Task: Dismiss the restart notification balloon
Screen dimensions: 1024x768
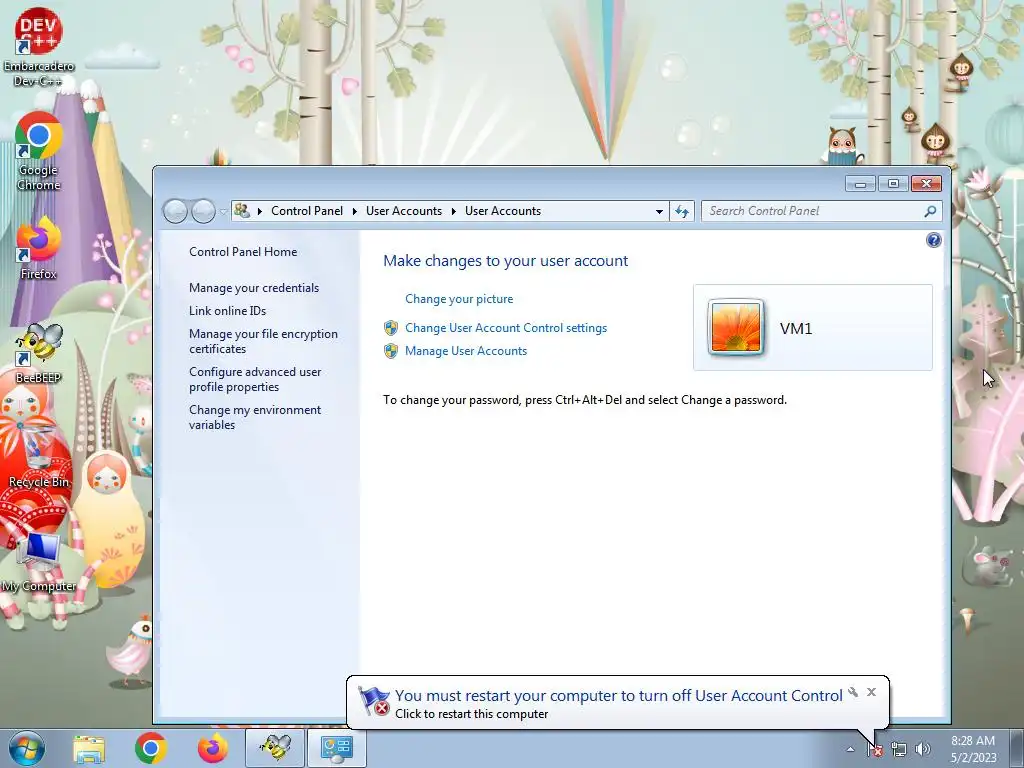Action: point(871,692)
